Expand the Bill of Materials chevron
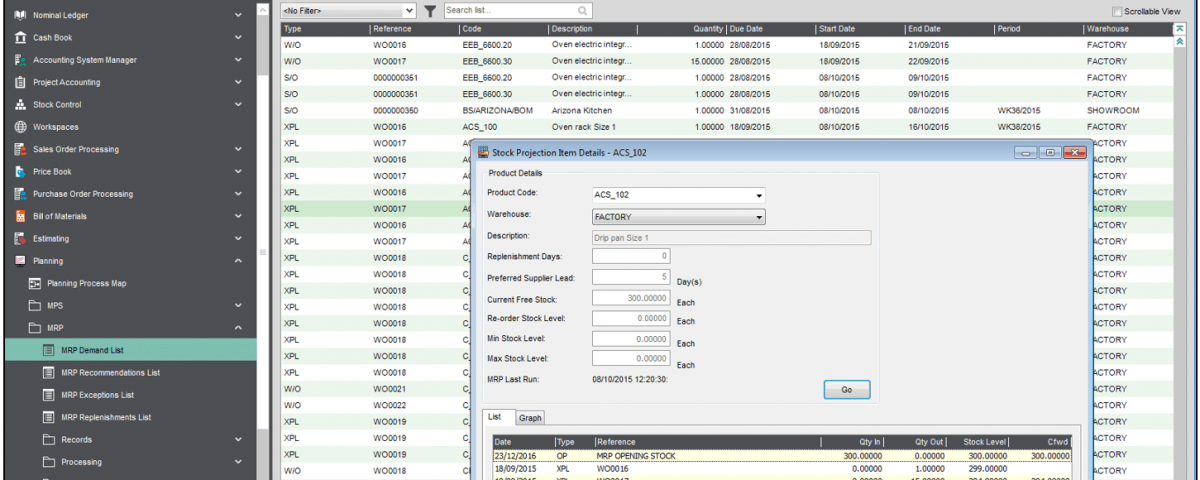 click(238, 216)
